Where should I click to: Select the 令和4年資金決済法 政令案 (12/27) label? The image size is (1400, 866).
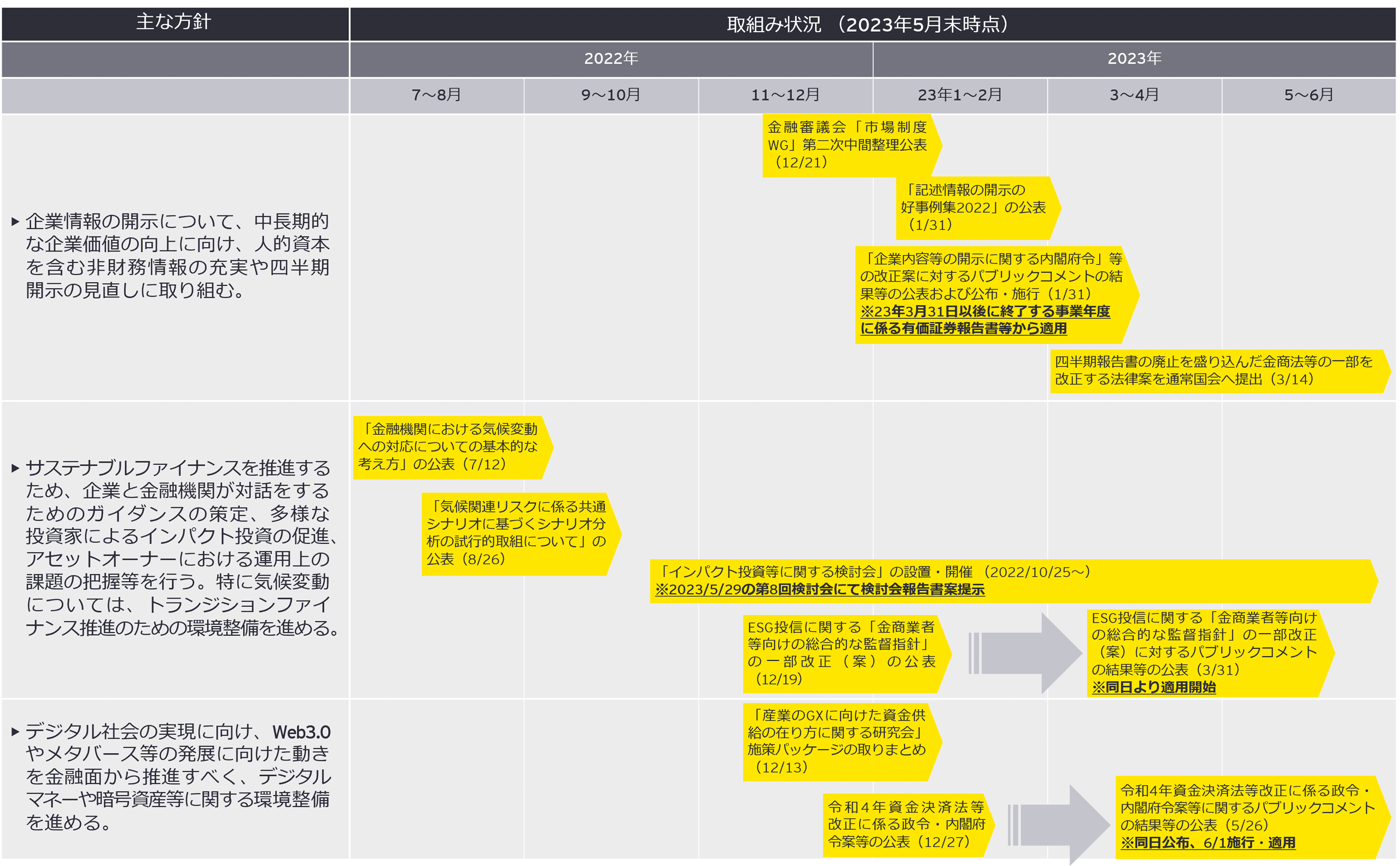point(908,825)
